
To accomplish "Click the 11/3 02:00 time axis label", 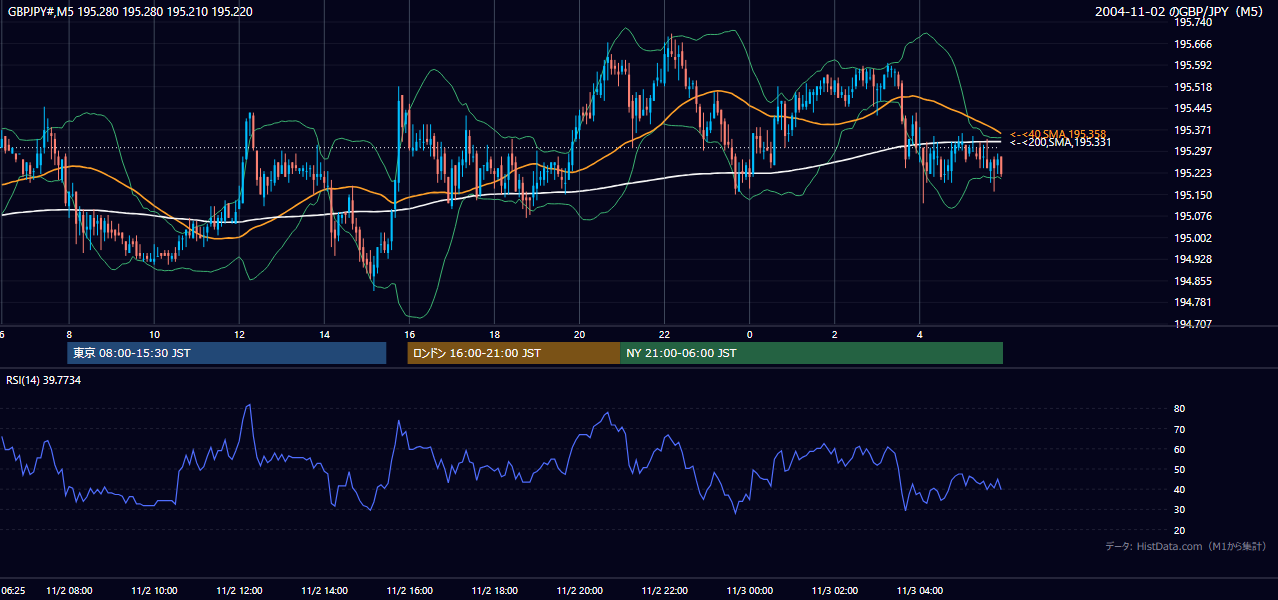I will tap(834, 591).
